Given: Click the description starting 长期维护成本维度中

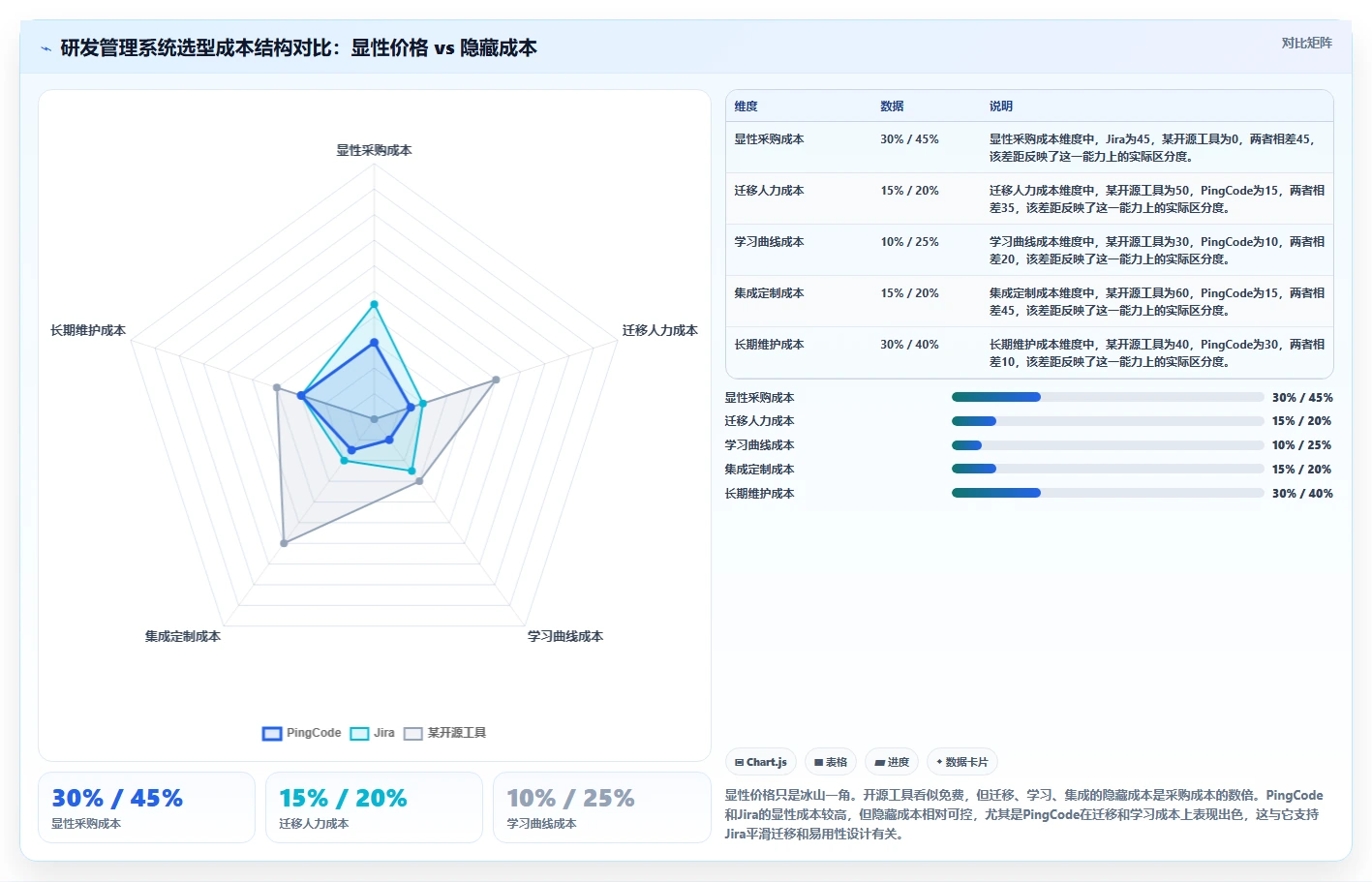Looking at the screenshot, I should [x=1157, y=353].
